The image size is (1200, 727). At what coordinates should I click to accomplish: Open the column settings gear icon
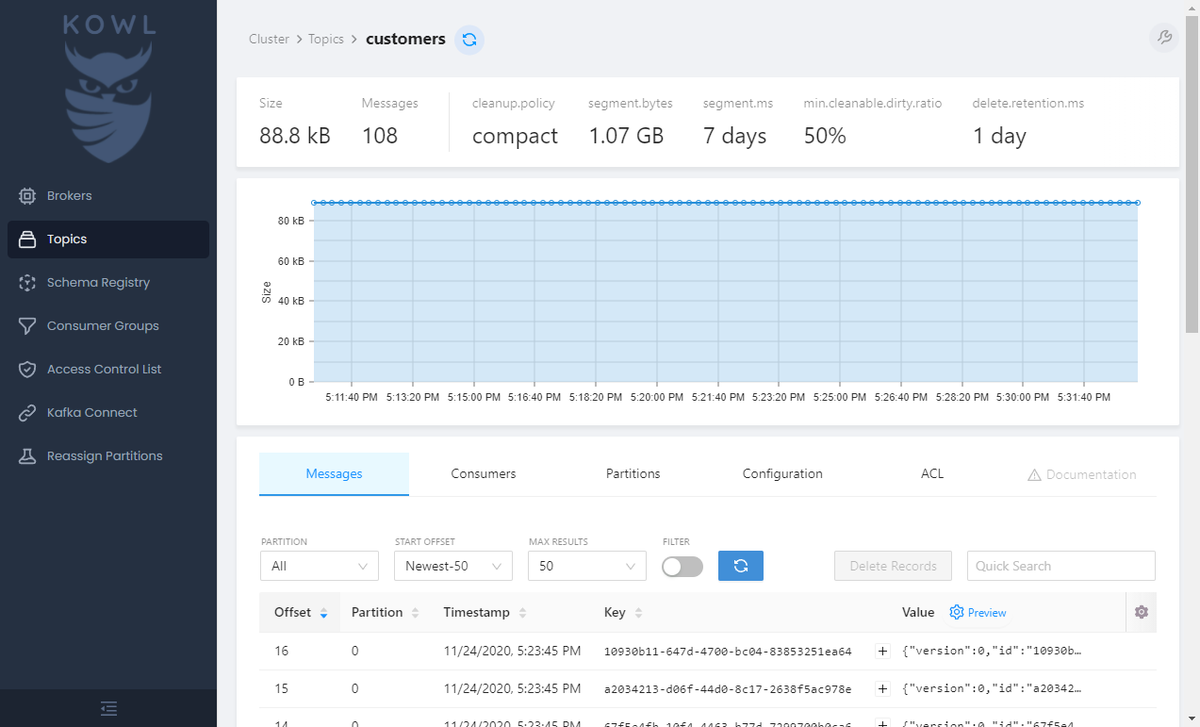click(1142, 612)
